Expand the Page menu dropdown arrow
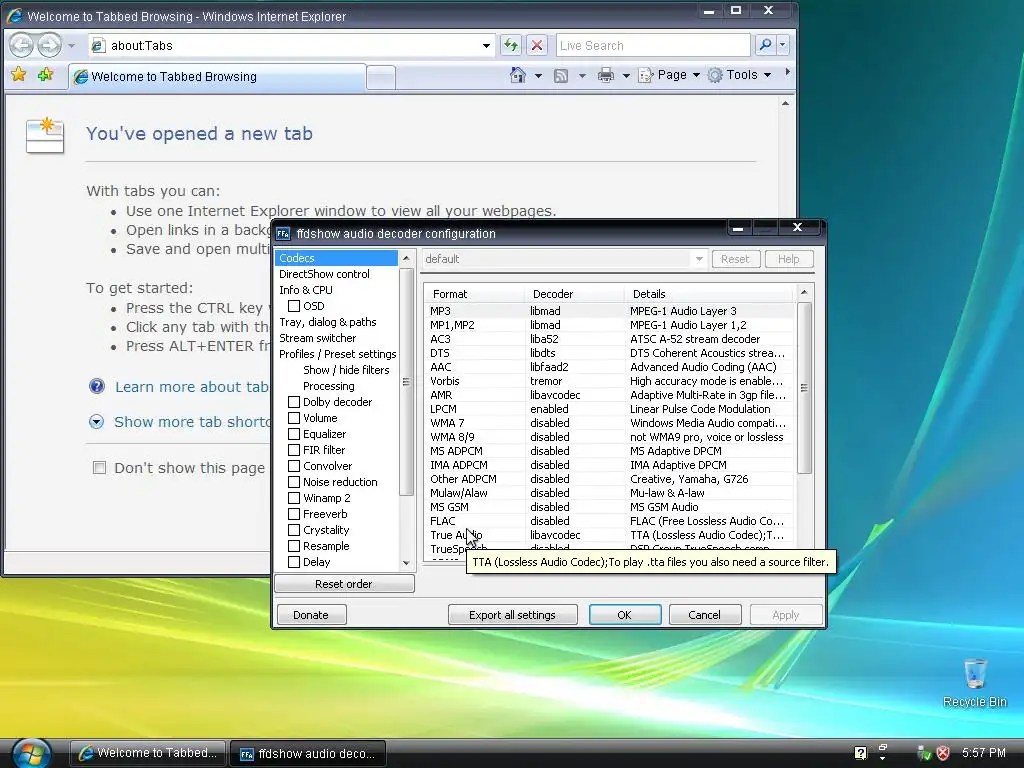Image resolution: width=1024 pixels, height=768 pixels. (696, 75)
